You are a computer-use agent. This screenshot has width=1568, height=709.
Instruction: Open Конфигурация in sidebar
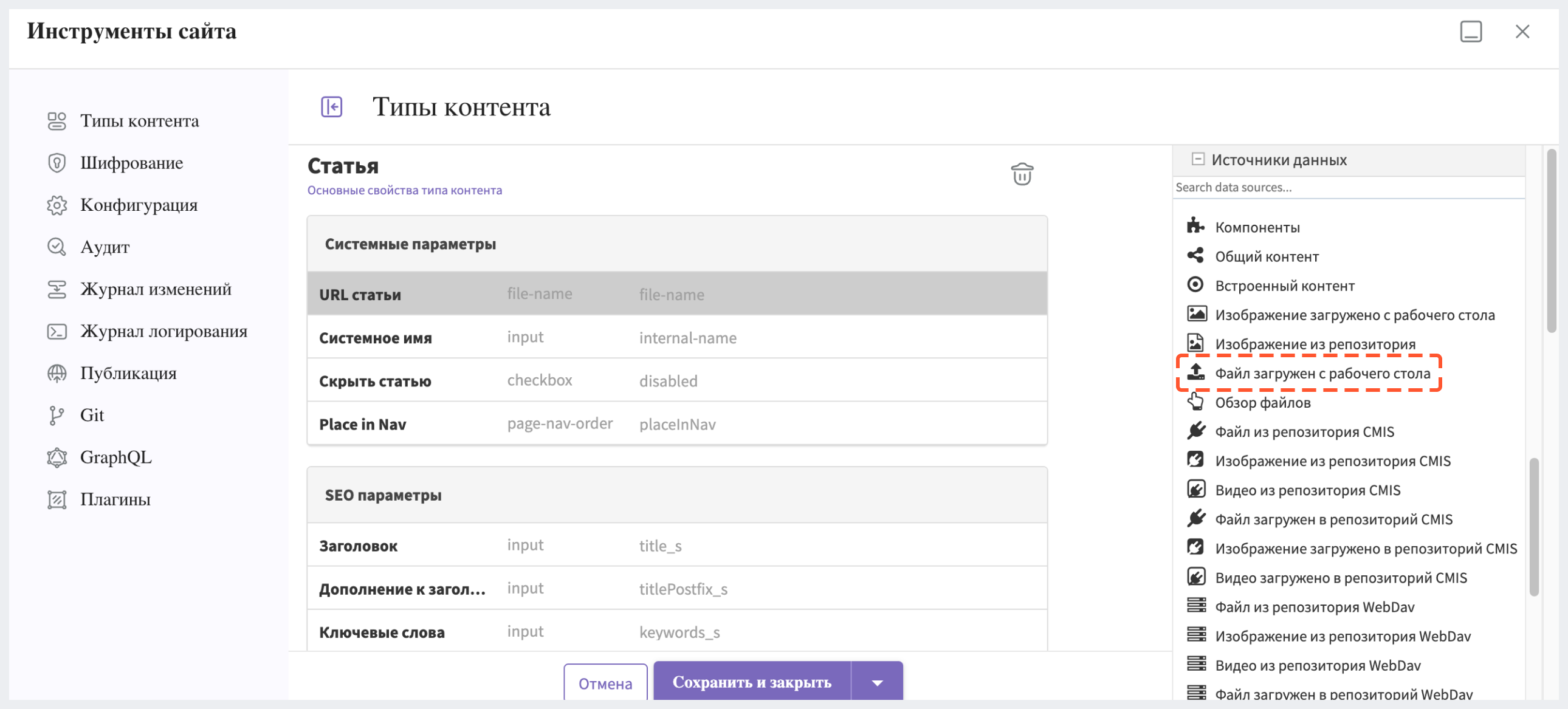pyautogui.click(x=139, y=205)
